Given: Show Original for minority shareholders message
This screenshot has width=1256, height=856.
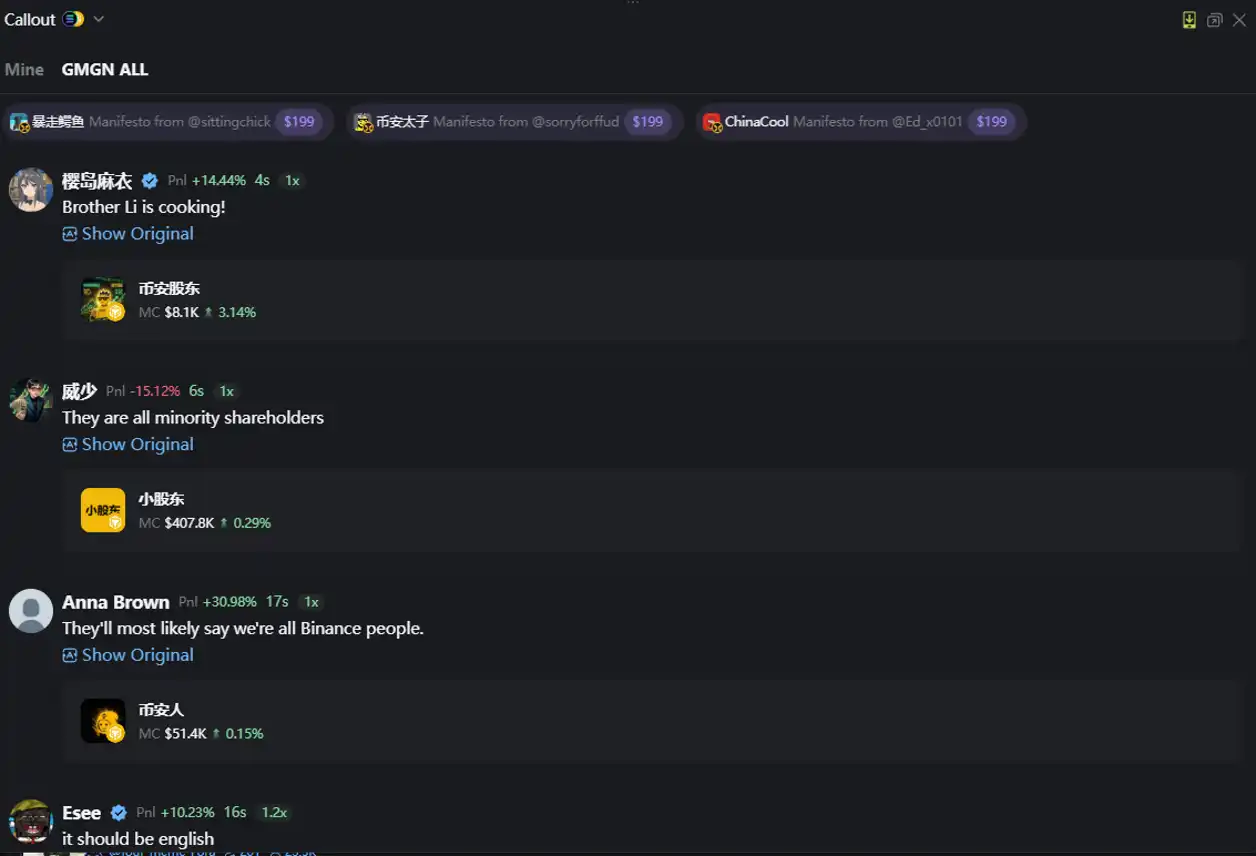Looking at the screenshot, I should tap(128, 445).
